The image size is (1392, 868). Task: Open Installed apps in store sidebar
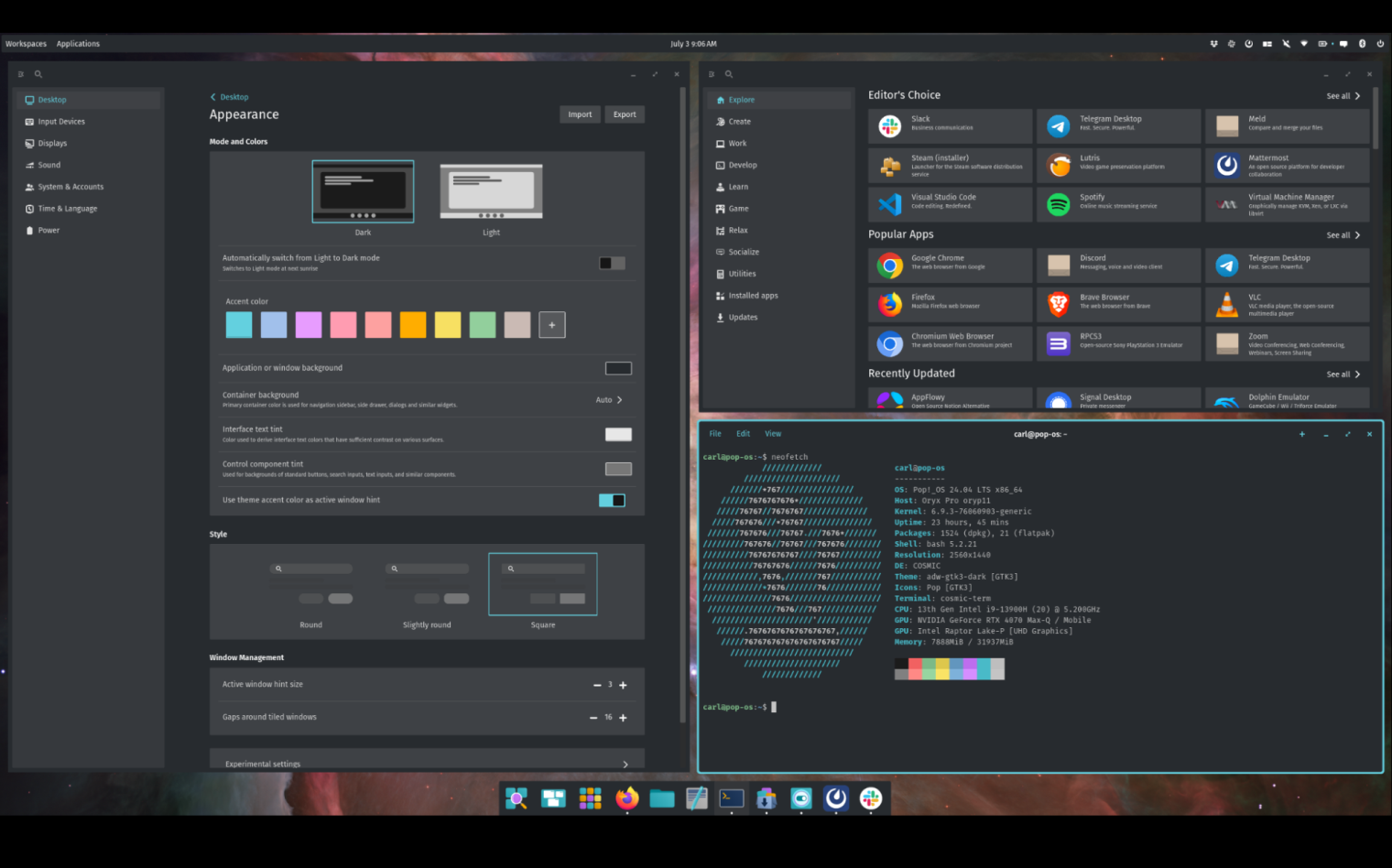pos(753,296)
